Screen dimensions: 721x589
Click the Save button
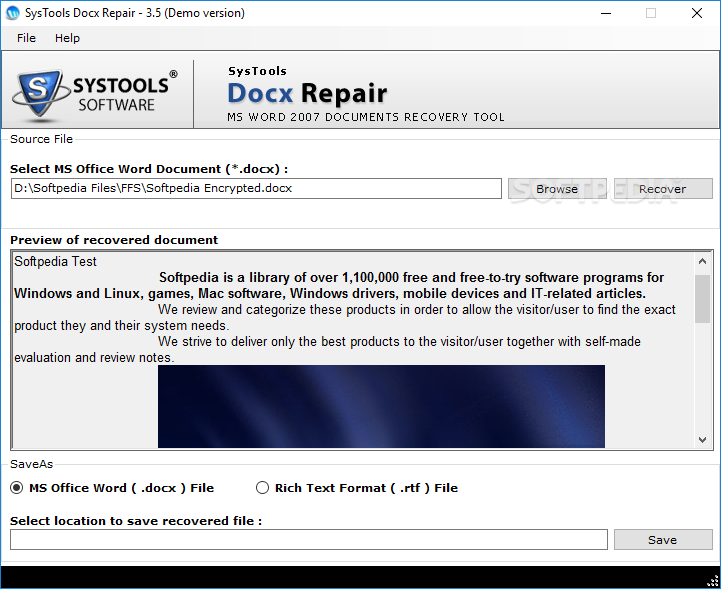663,539
